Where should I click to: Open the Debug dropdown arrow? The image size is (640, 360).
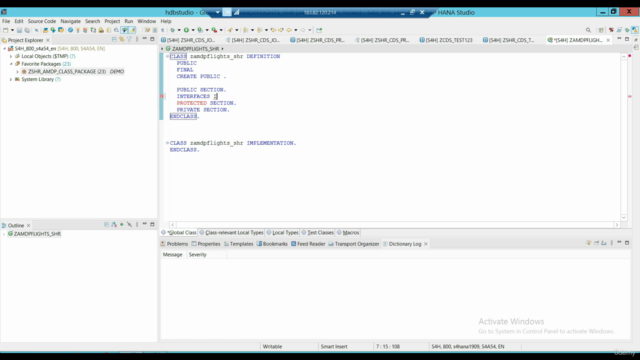[x=179, y=30]
